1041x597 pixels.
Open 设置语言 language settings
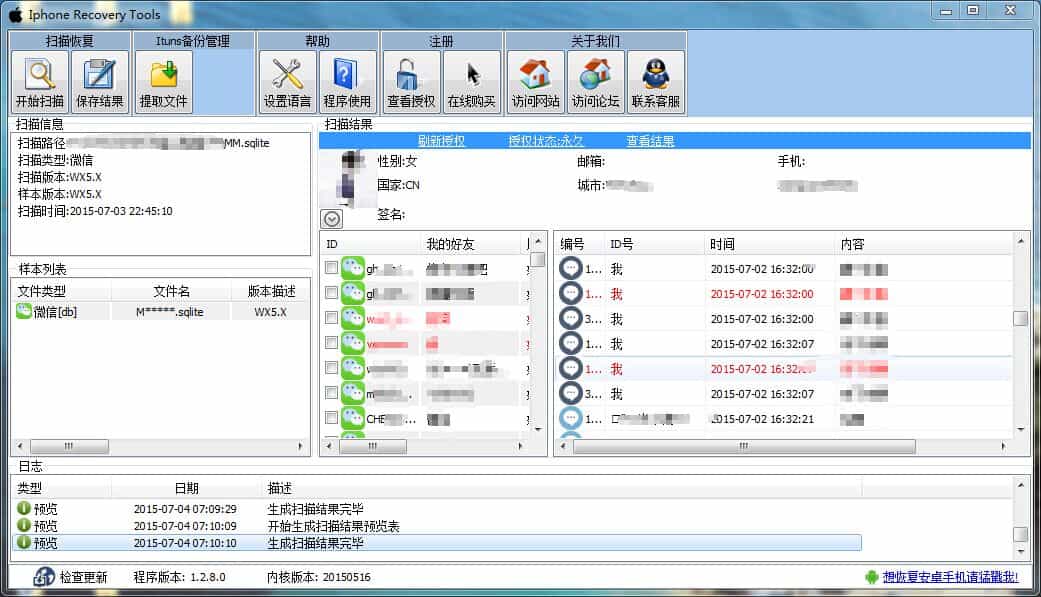point(287,82)
